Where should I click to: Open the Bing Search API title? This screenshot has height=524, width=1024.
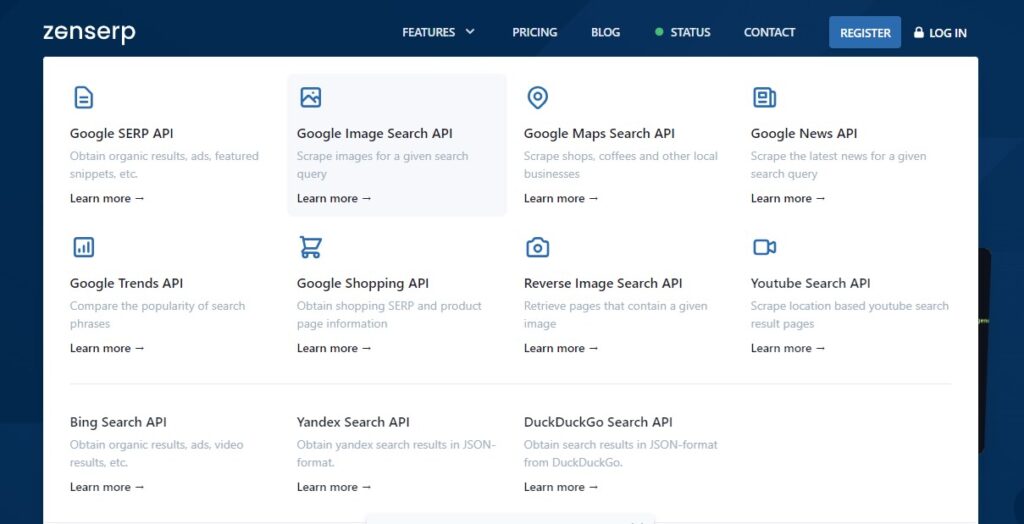[x=118, y=422]
